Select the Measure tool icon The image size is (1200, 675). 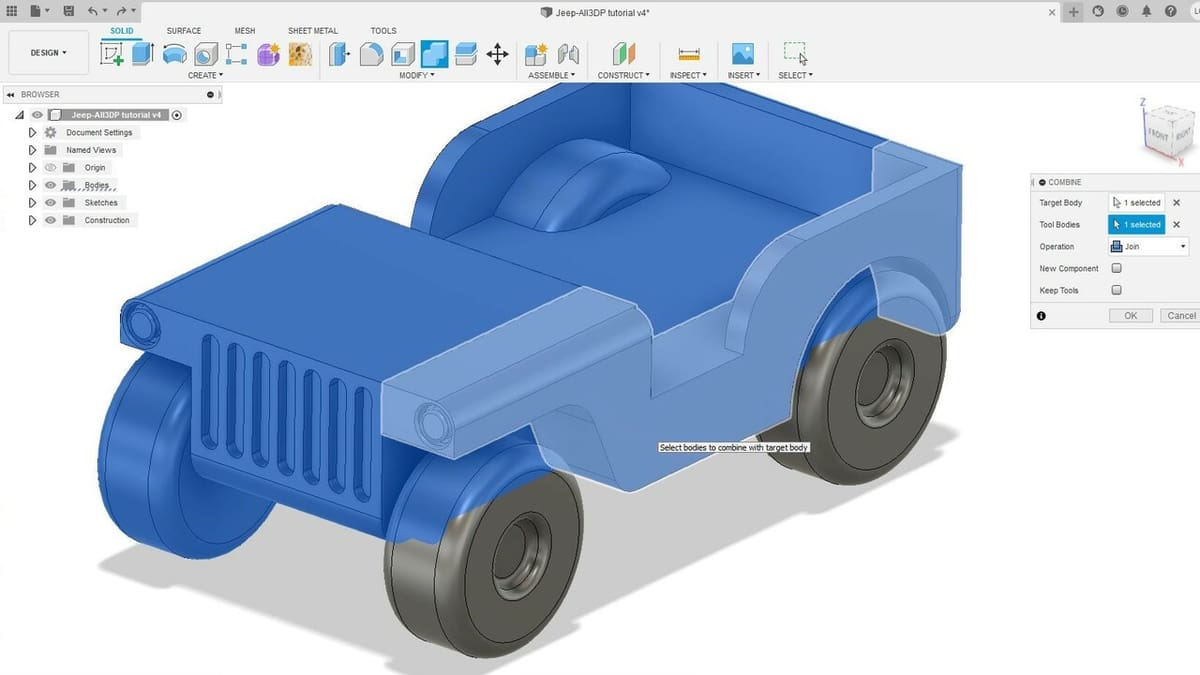pyautogui.click(x=688, y=54)
